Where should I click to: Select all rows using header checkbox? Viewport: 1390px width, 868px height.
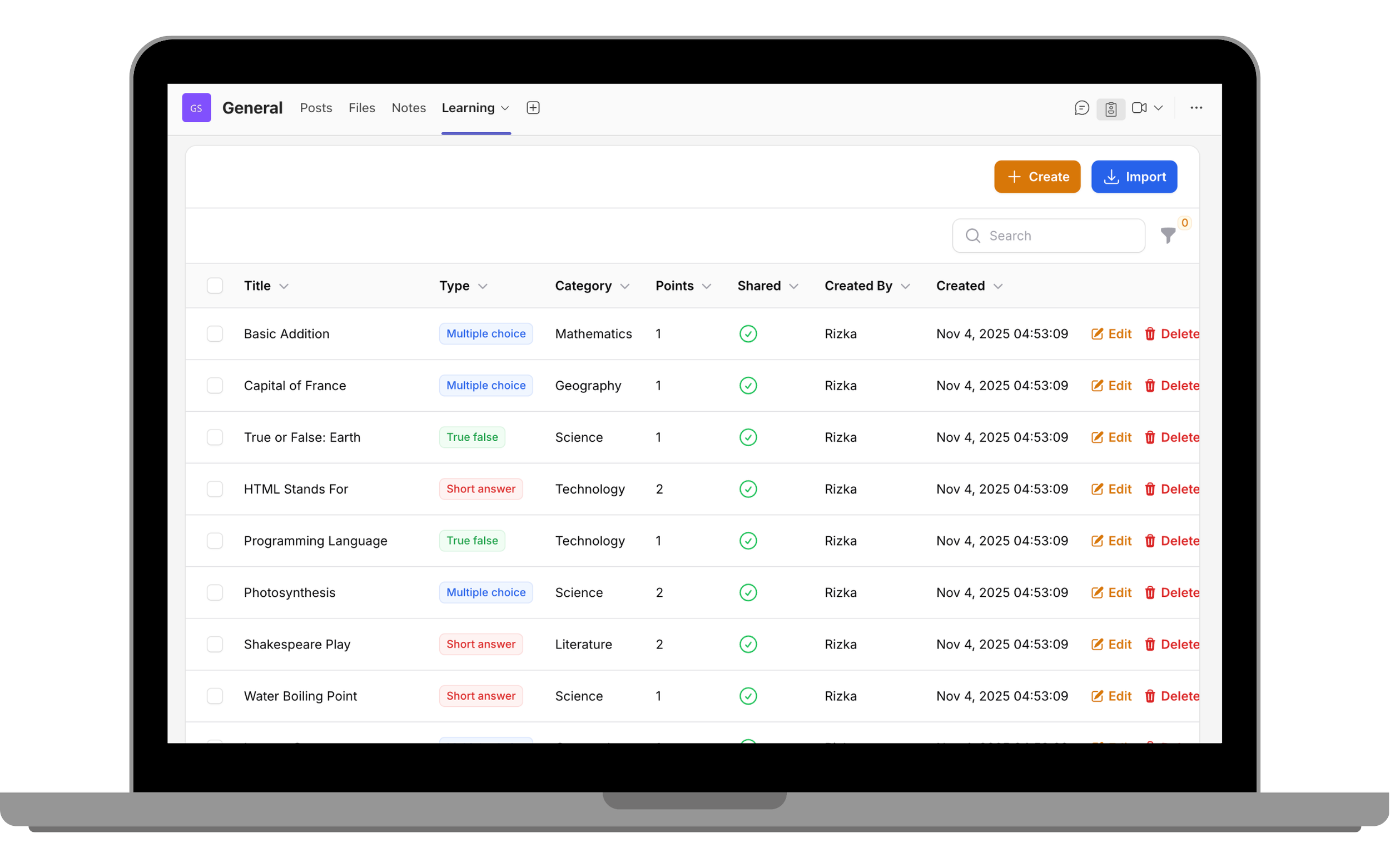[215, 285]
